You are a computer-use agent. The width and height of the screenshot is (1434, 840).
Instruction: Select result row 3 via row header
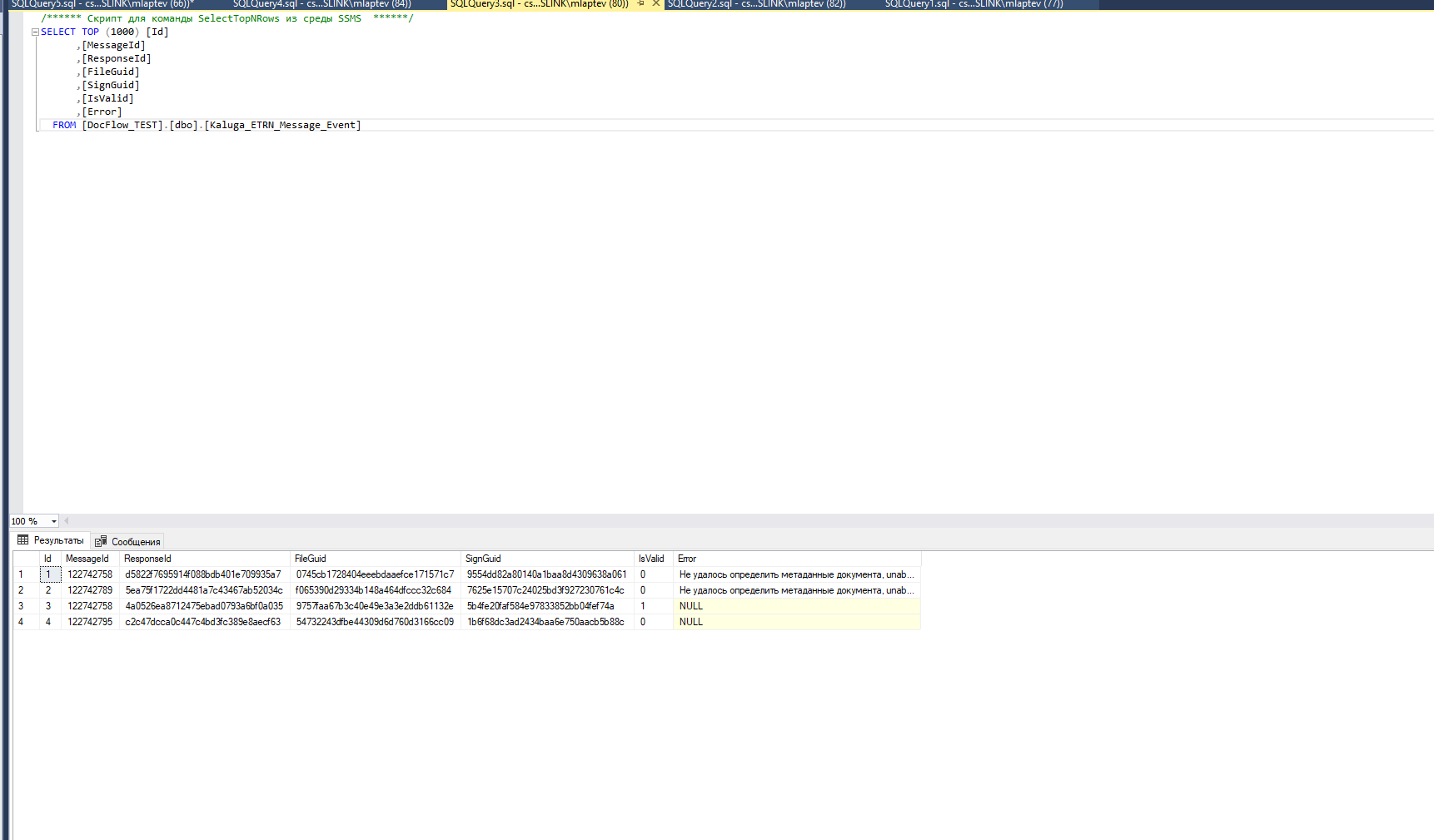coord(26,606)
